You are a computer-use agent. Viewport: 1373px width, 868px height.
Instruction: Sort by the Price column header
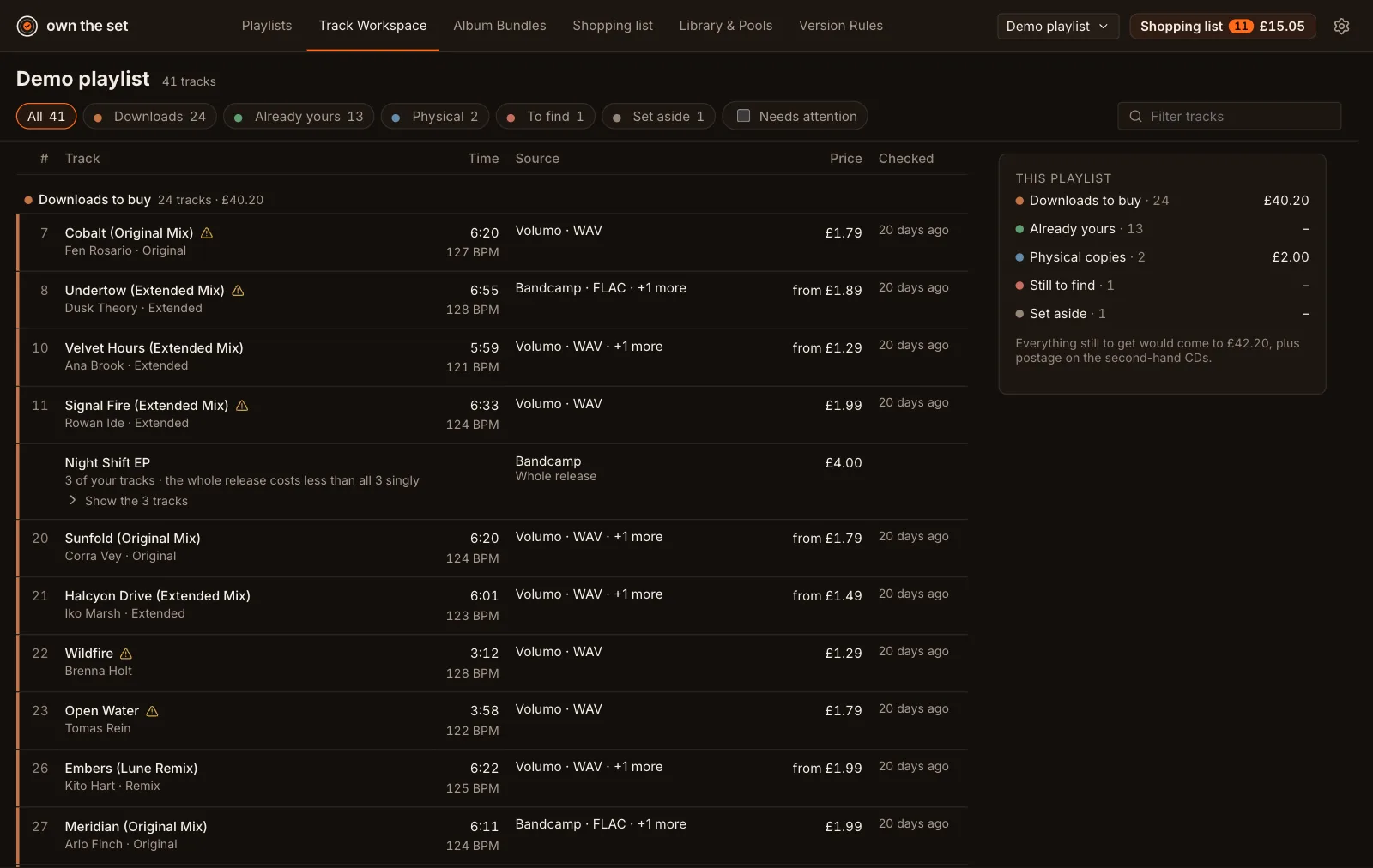[x=845, y=159]
